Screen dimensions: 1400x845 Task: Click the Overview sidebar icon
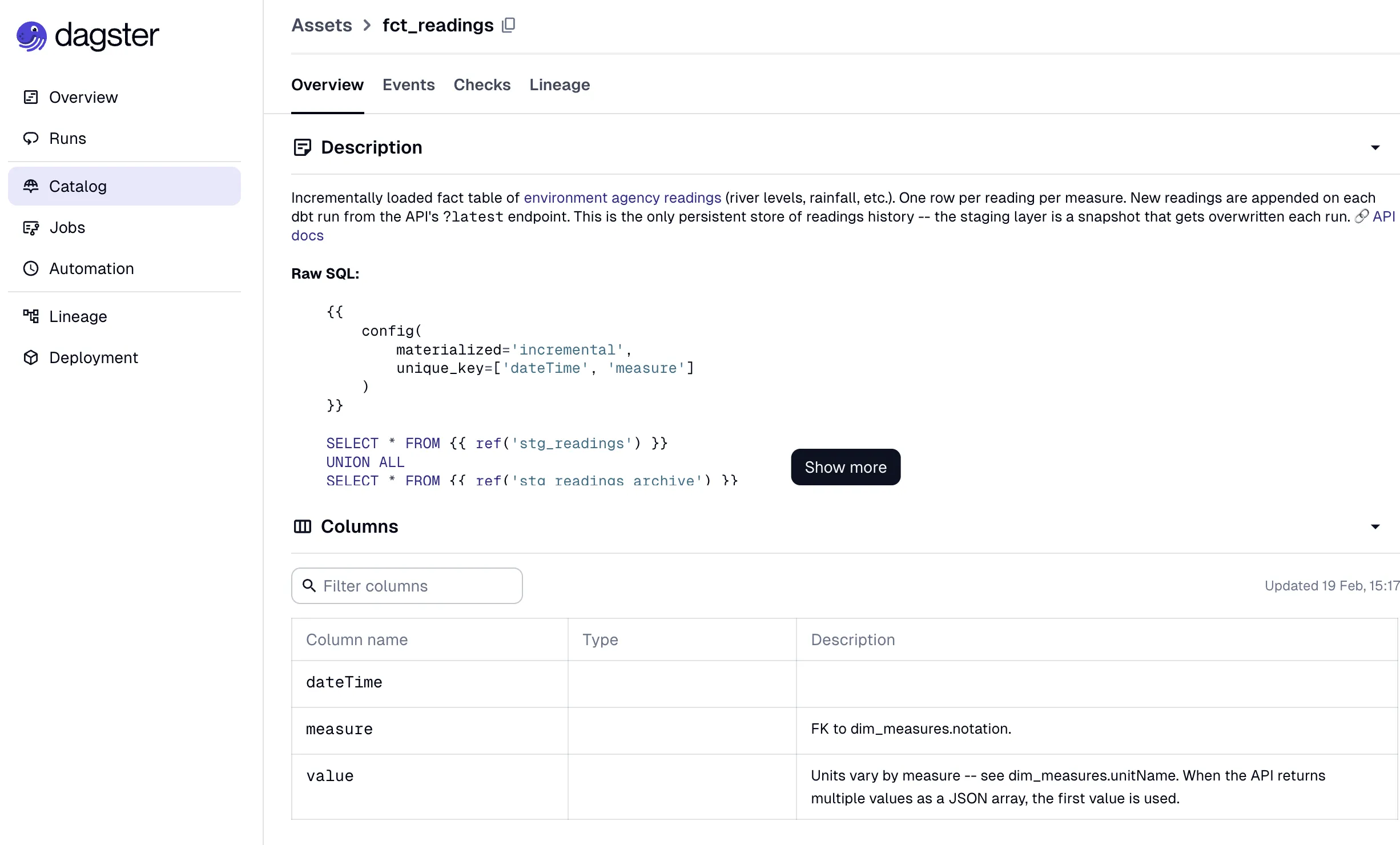(x=31, y=97)
